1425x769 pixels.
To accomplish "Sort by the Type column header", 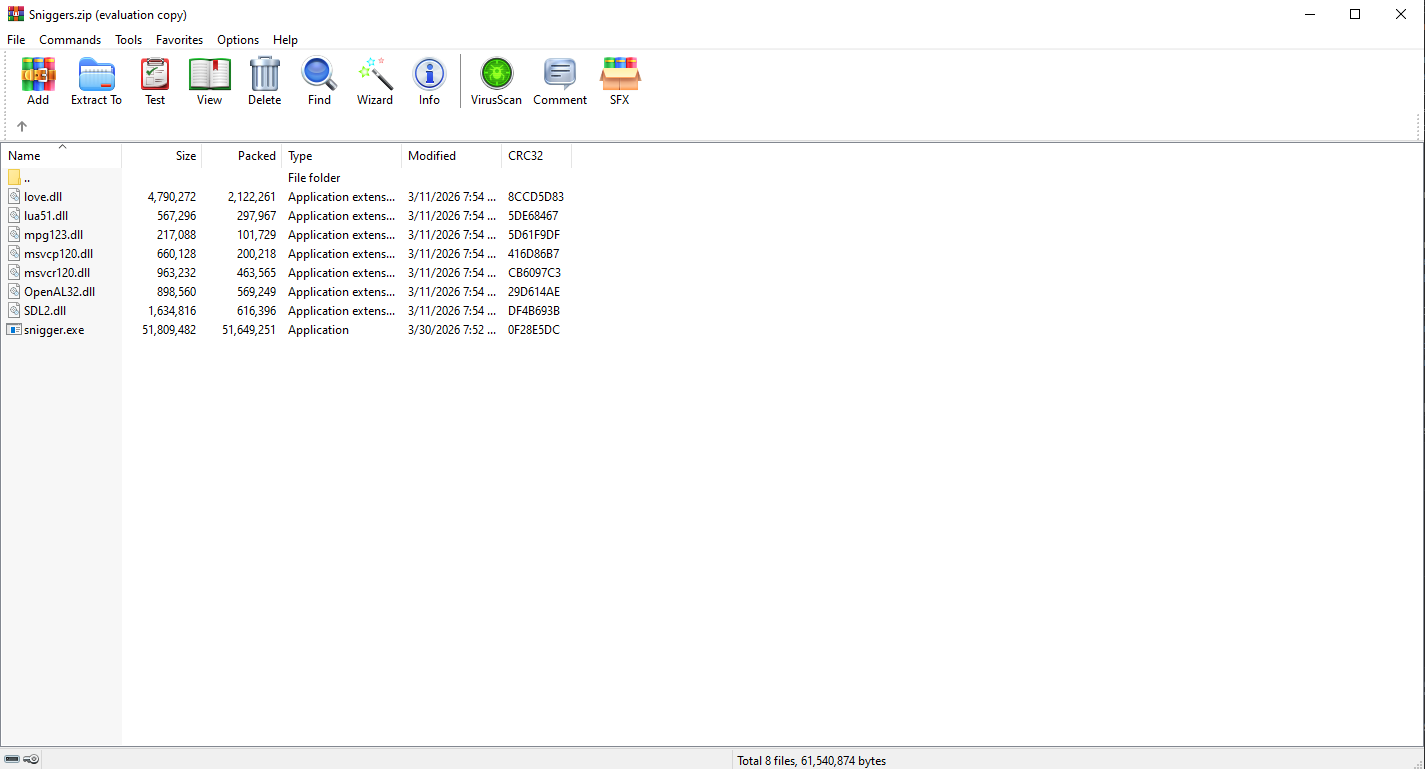I will [342, 156].
